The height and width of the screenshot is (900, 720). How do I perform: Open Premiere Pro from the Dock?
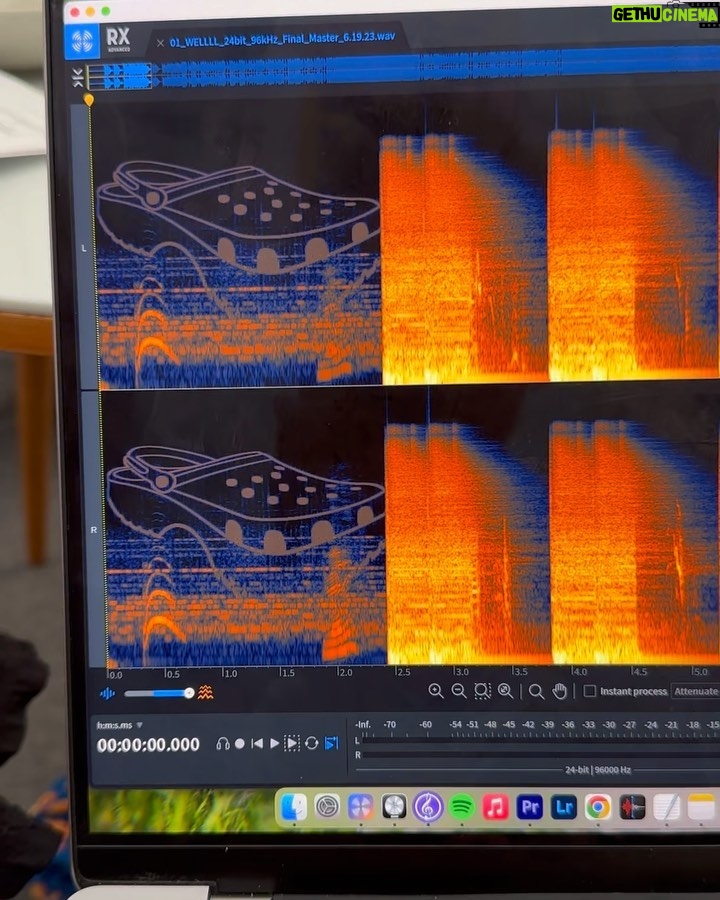[x=529, y=807]
